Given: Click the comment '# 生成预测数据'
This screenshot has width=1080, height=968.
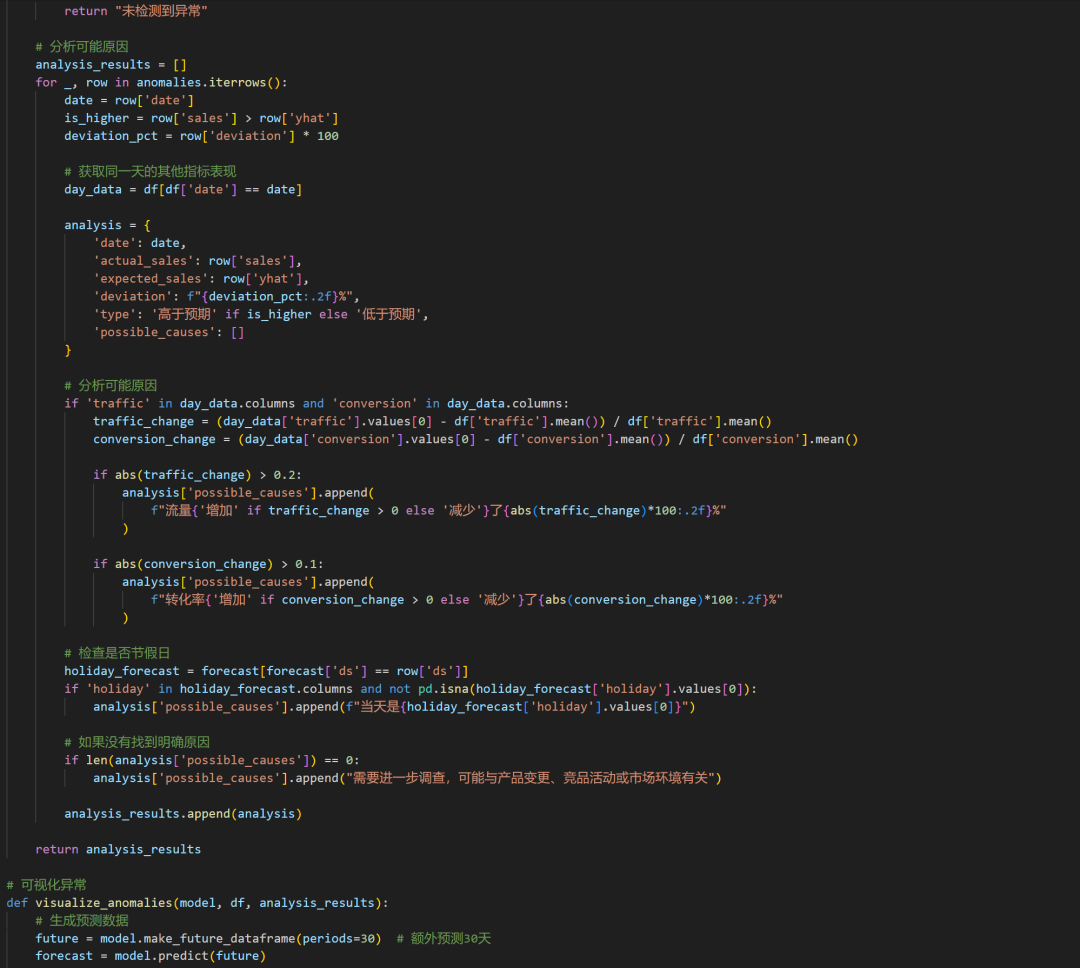Looking at the screenshot, I should coord(82,921).
